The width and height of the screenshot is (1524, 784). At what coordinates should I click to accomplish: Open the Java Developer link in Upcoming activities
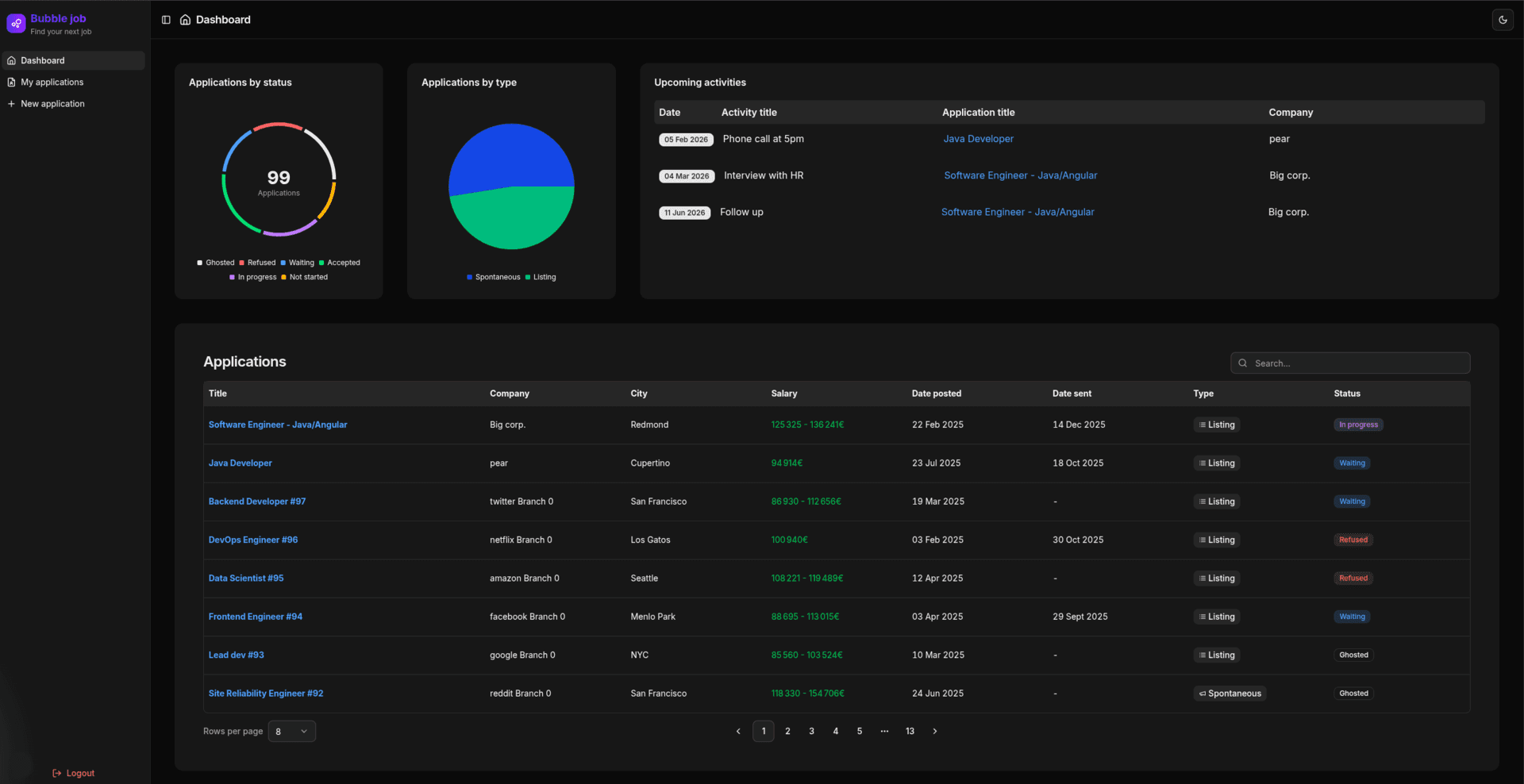pyautogui.click(x=978, y=139)
